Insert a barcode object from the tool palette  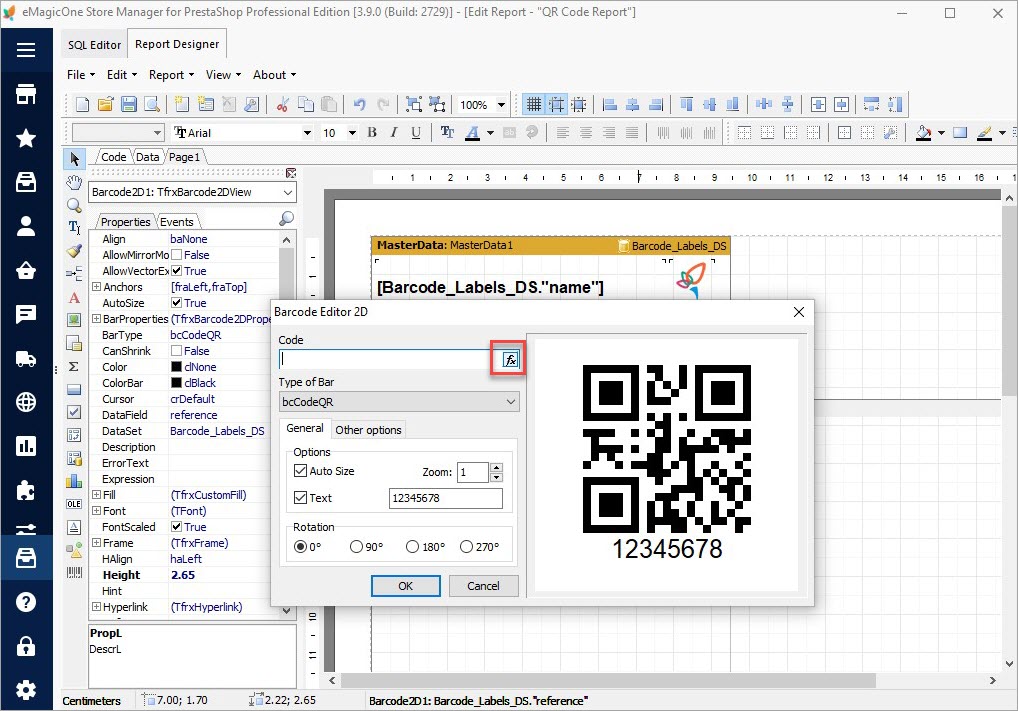[74, 572]
